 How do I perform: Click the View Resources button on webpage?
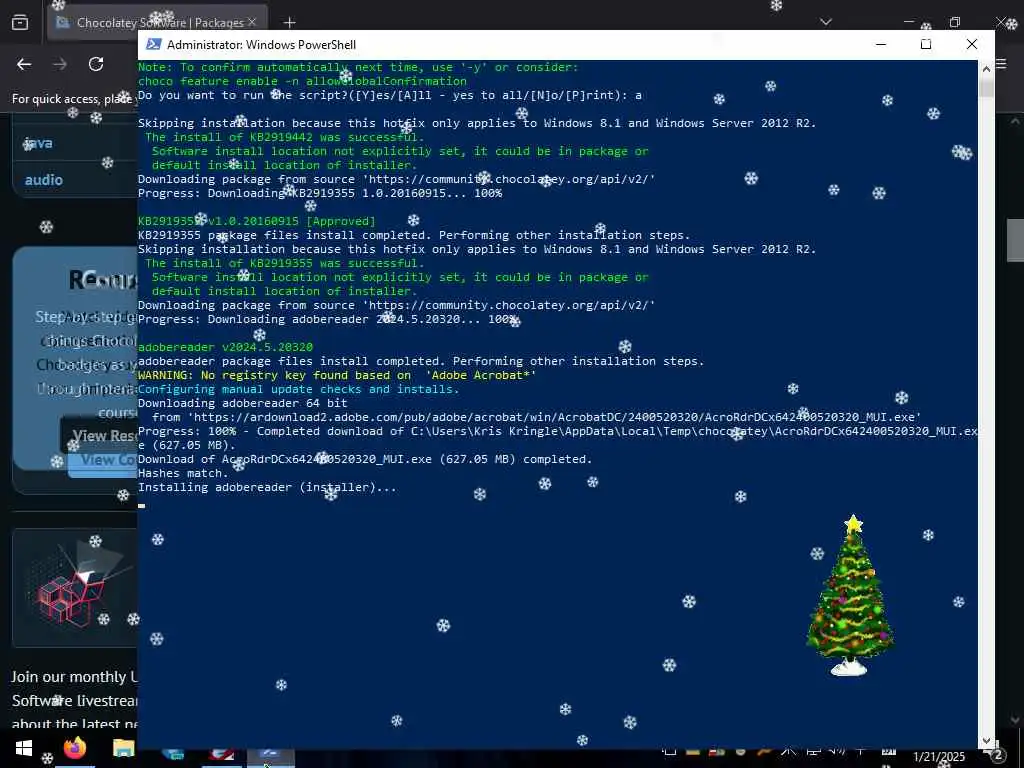tap(99, 436)
